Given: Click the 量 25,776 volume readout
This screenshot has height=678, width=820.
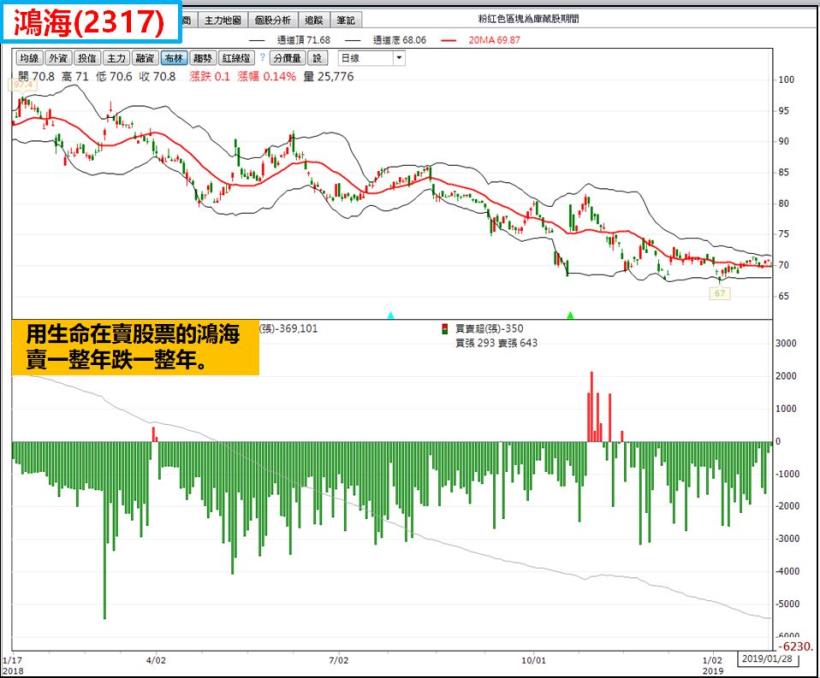Looking at the screenshot, I should tap(328, 76).
